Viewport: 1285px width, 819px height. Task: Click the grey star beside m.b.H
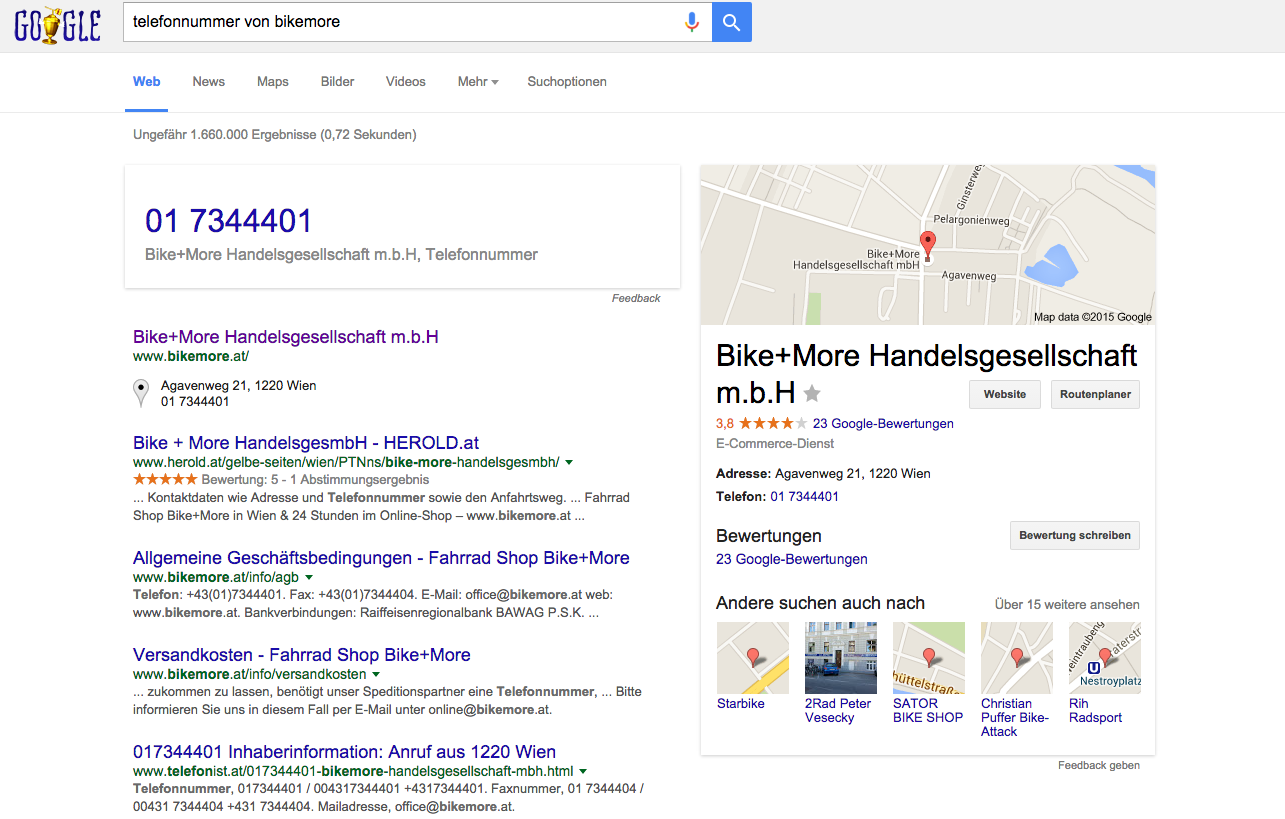tap(812, 393)
